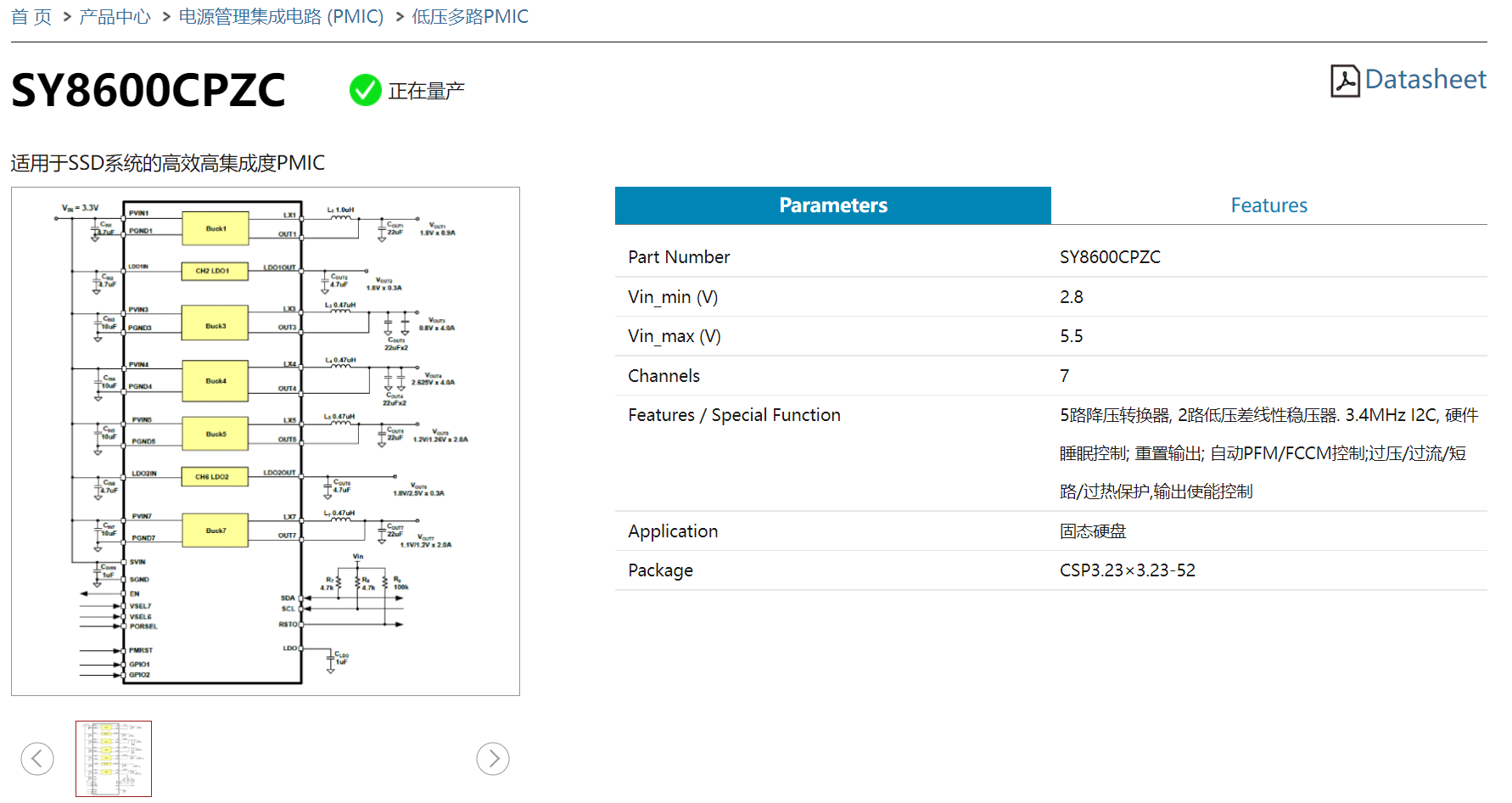Select the Vin_max (V) label
Screen dimensions: 1512x803
[675, 336]
